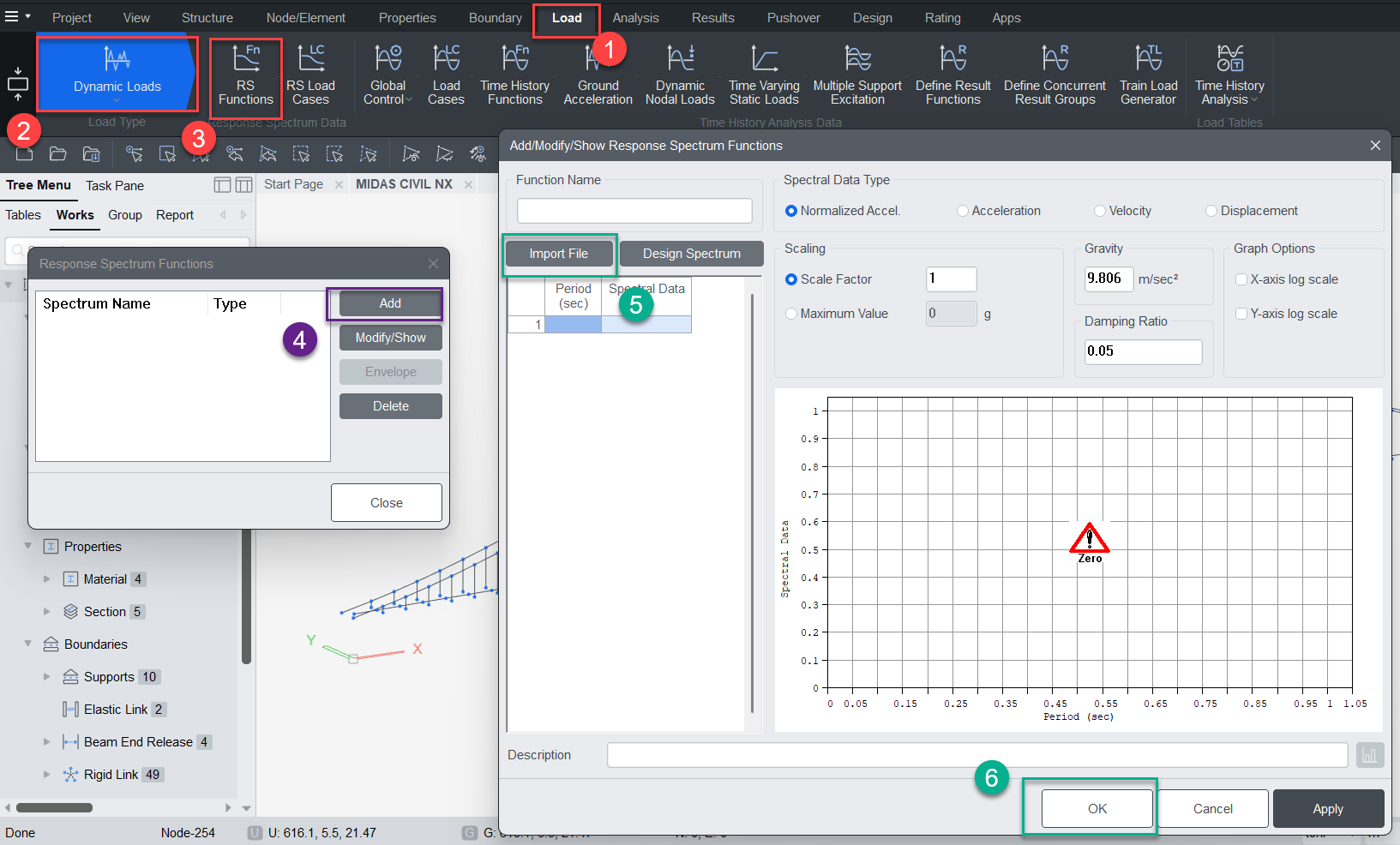This screenshot has height=845, width=1400.
Task: Switch to the Start Page tab
Action: [293, 184]
